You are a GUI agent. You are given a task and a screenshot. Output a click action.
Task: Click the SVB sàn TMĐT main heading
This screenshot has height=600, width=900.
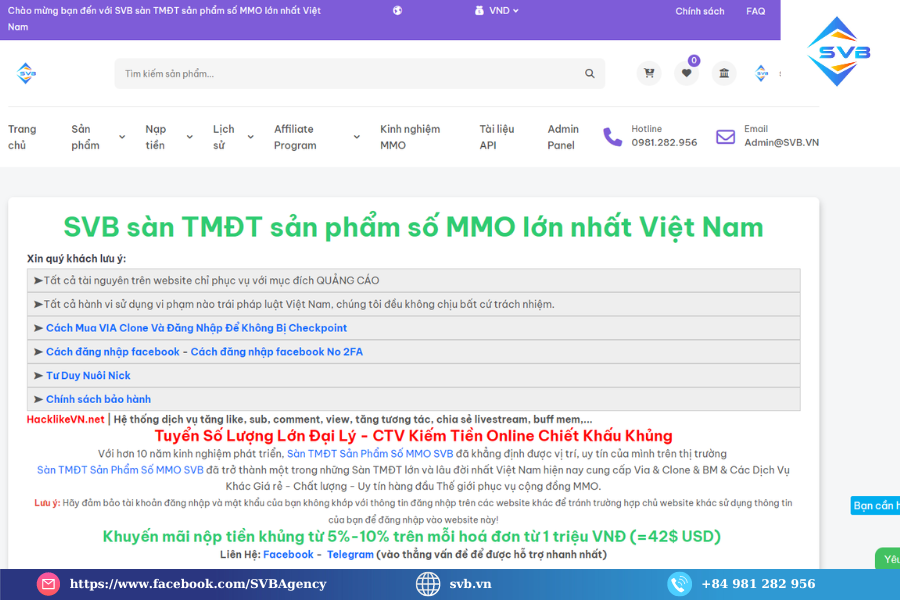point(413,227)
